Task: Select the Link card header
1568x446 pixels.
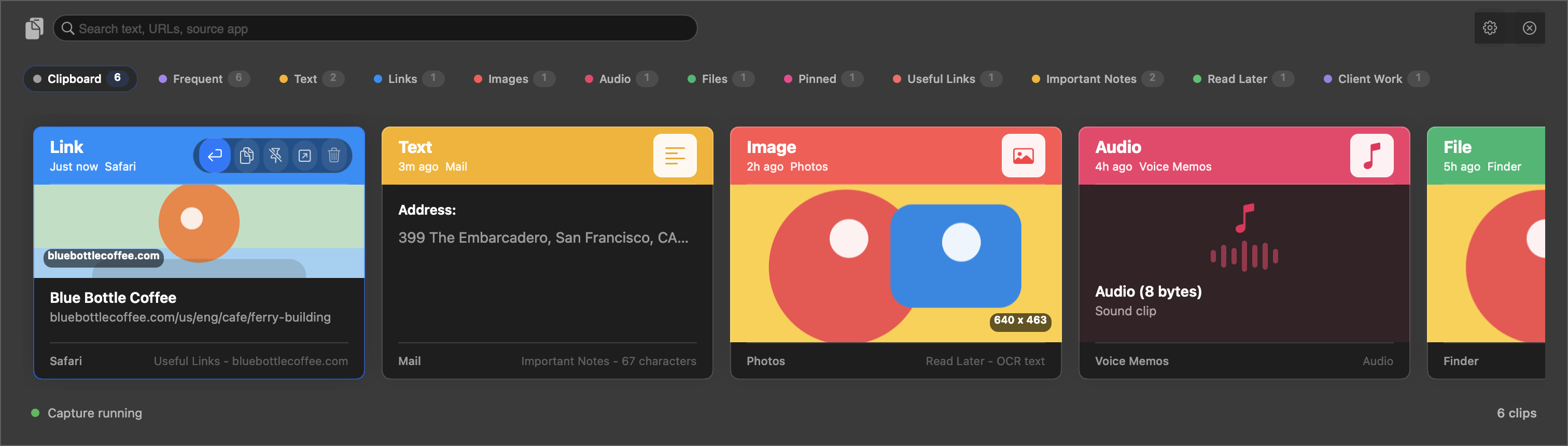Action: [x=199, y=156]
